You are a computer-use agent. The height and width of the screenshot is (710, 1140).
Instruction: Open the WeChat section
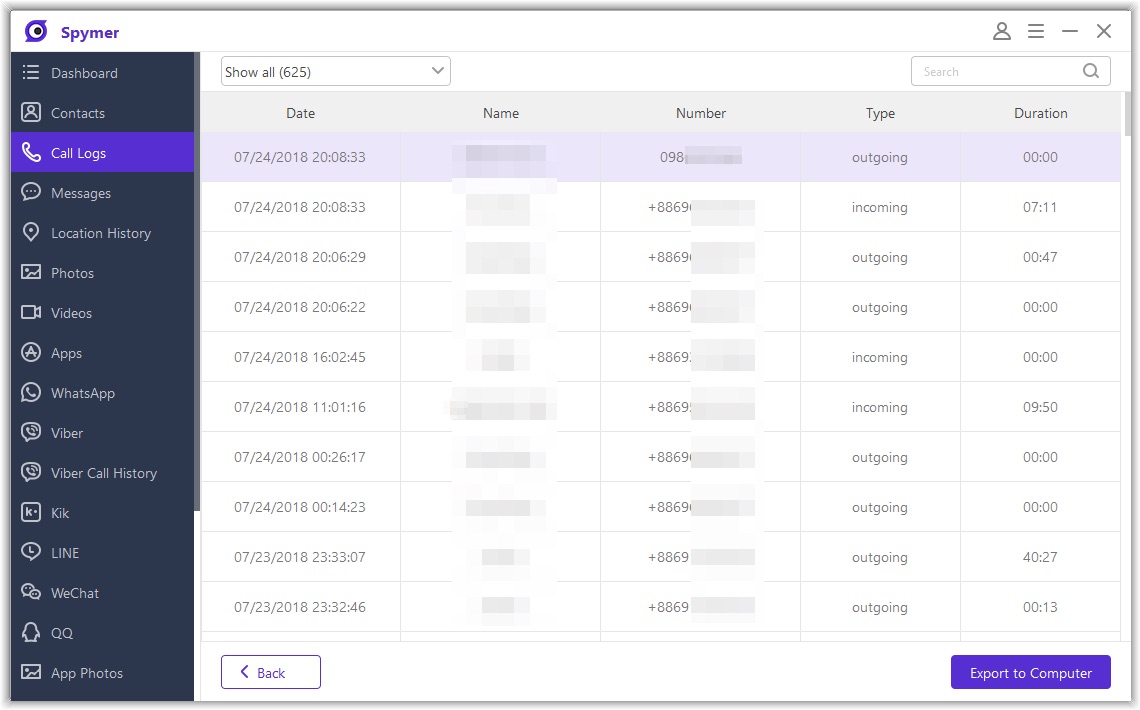click(103, 592)
